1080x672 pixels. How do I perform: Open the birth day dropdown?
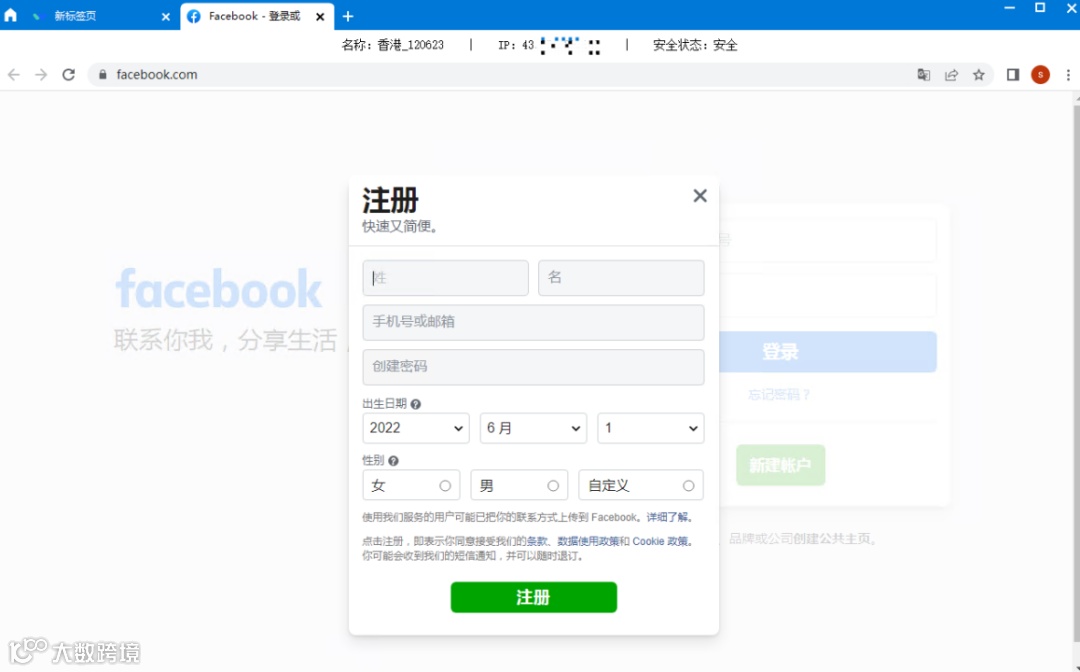click(x=650, y=428)
